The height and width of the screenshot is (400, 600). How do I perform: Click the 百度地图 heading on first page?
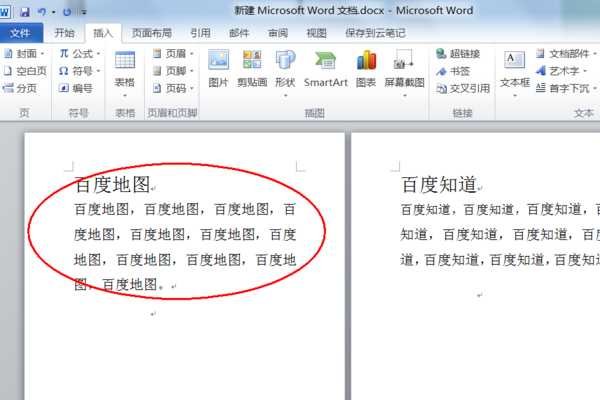(112, 184)
